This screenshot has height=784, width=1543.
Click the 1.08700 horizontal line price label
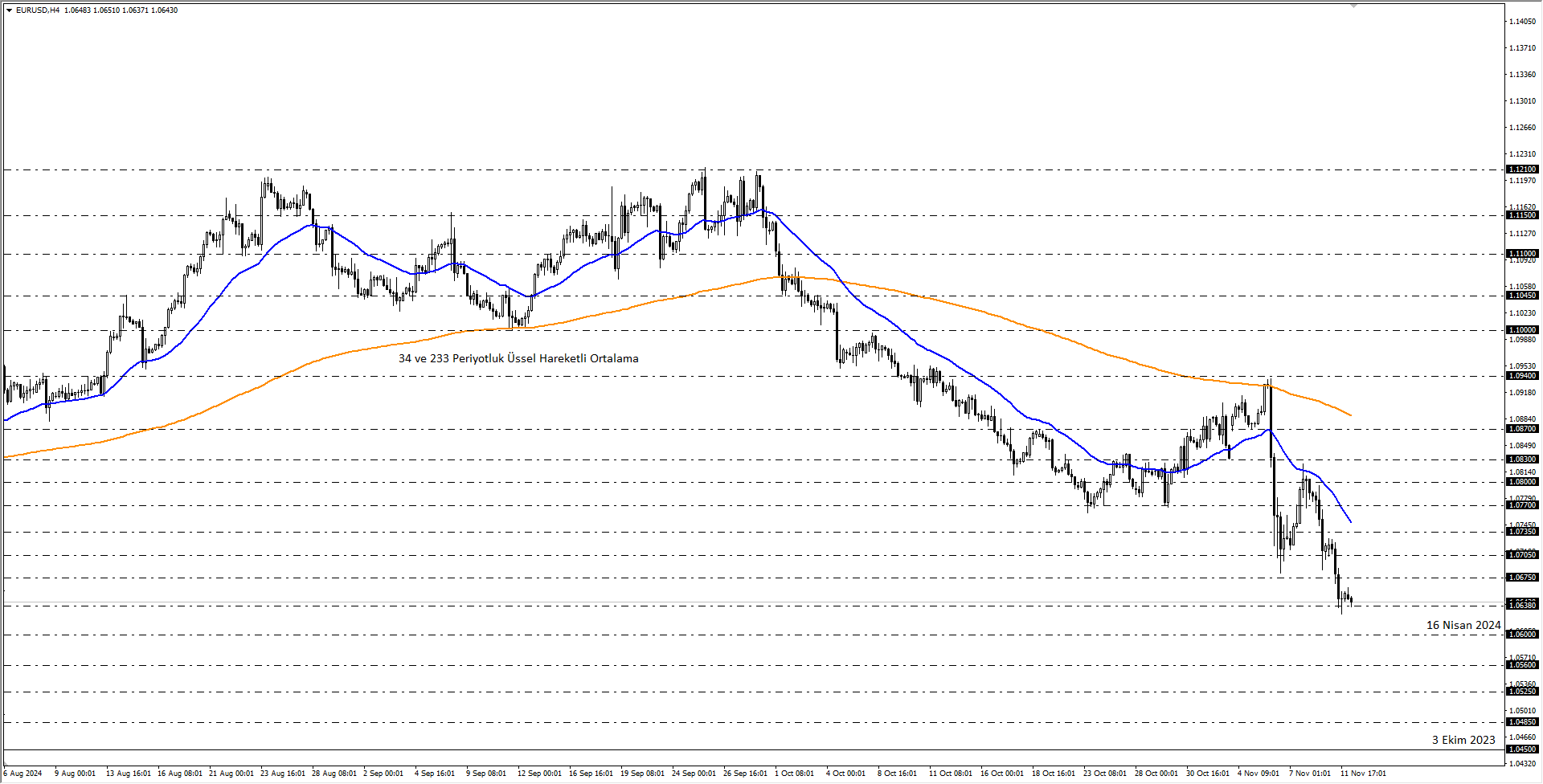click(x=1522, y=429)
